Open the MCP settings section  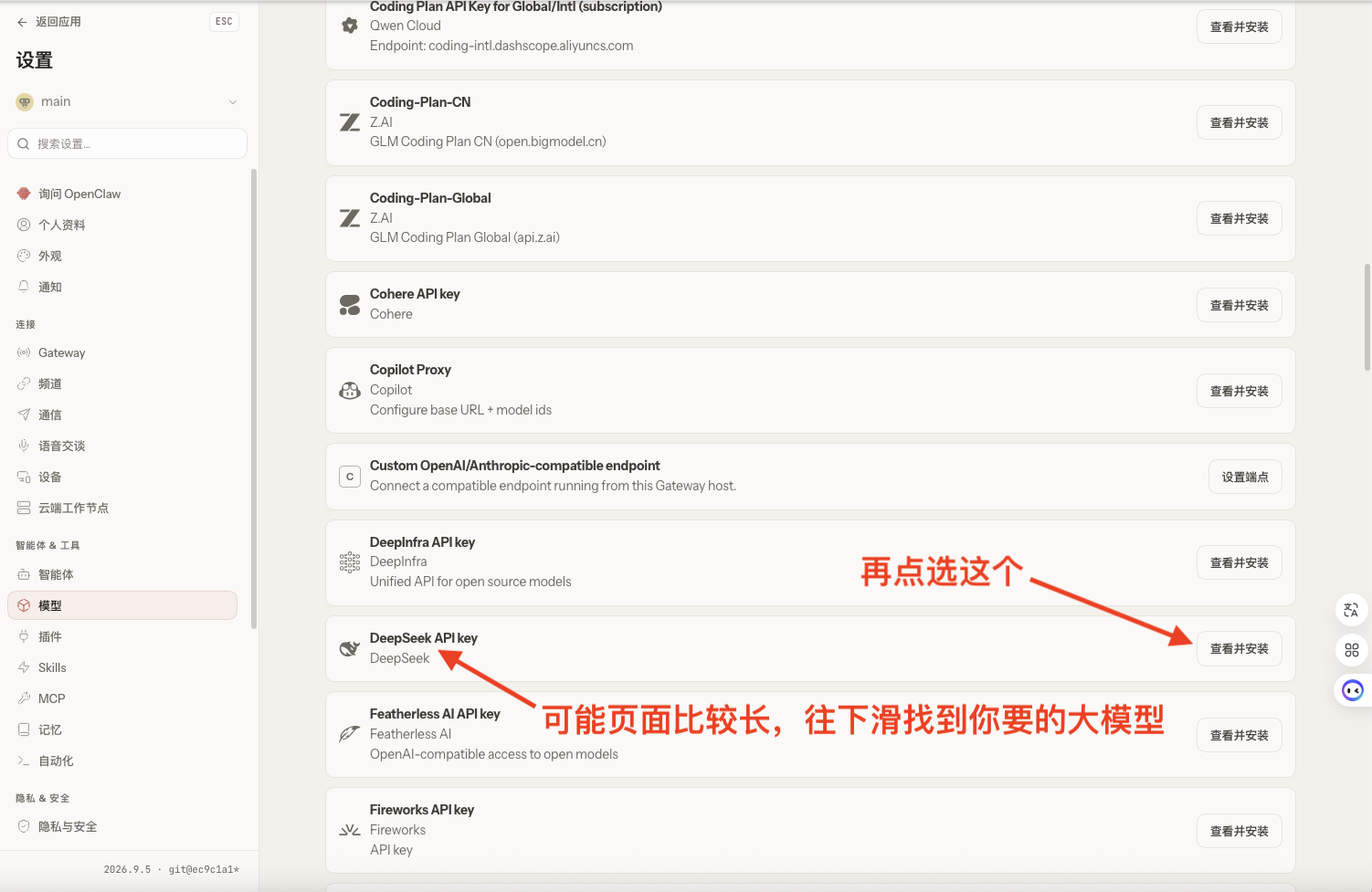(122, 698)
